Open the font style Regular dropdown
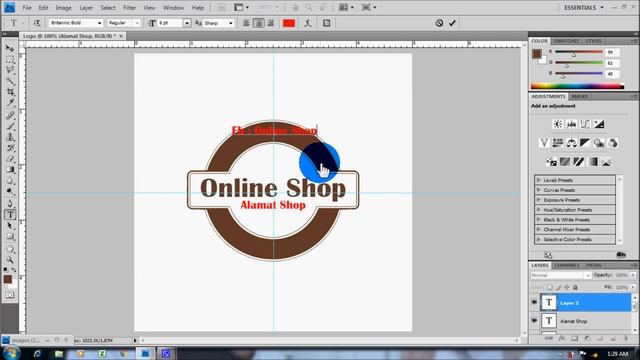The height and width of the screenshot is (360, 640). click(137, 23)
